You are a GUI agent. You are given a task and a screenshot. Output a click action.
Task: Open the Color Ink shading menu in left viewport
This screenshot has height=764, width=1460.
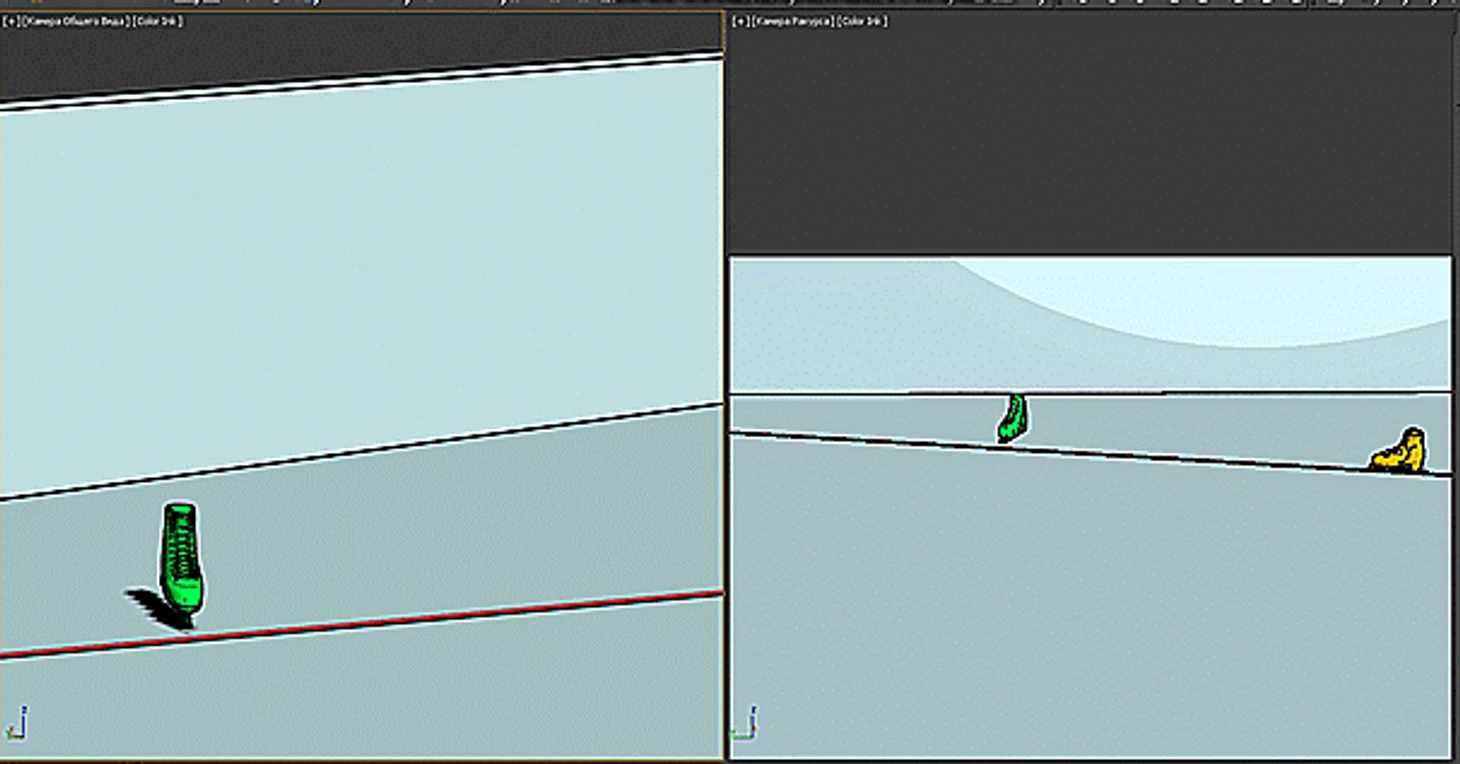click(158, 21)
